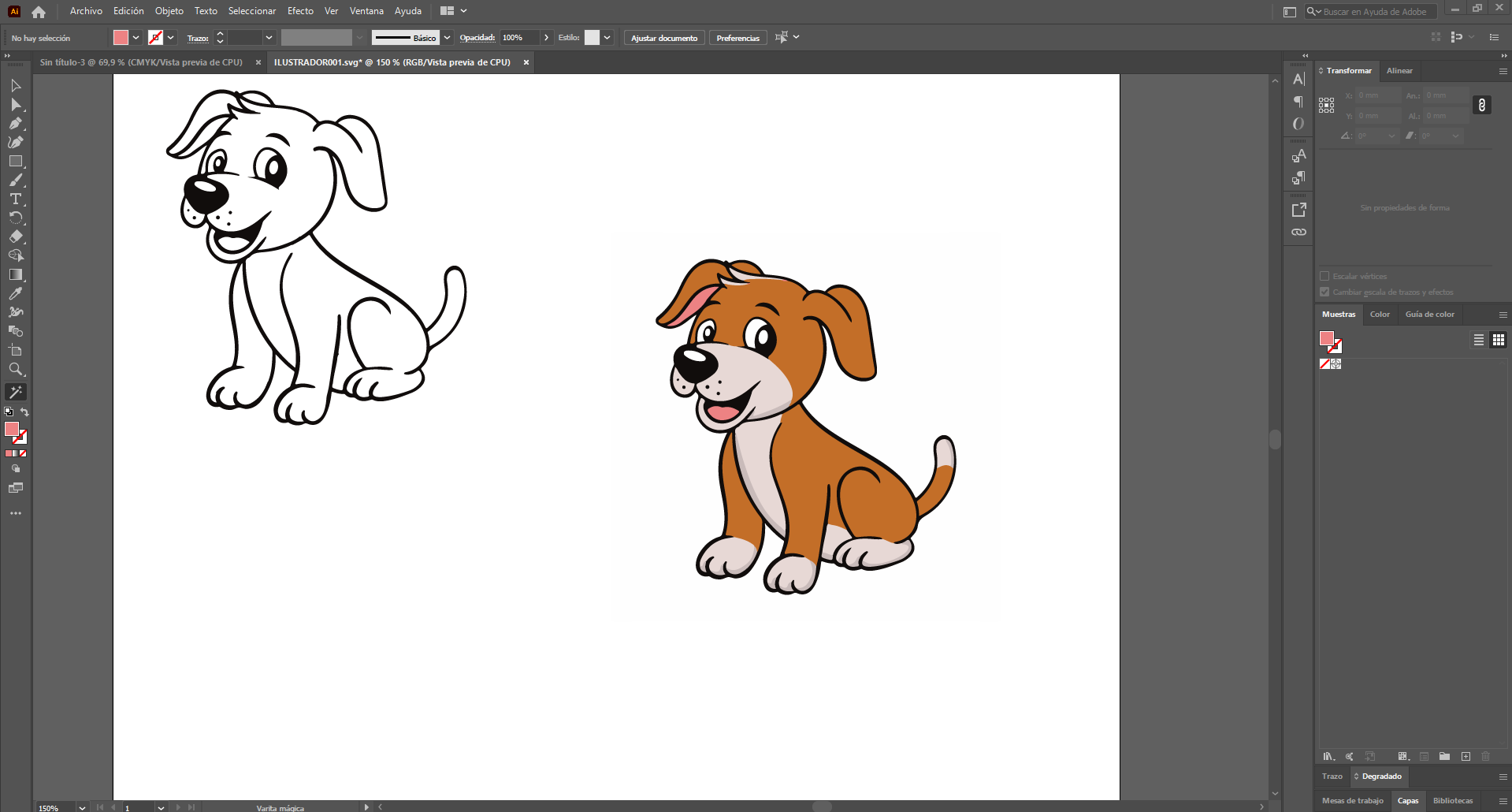Select the Eraser tool
Viewport: 1512px width, 812px height.
pyautogui.click(x=15, y=237)
